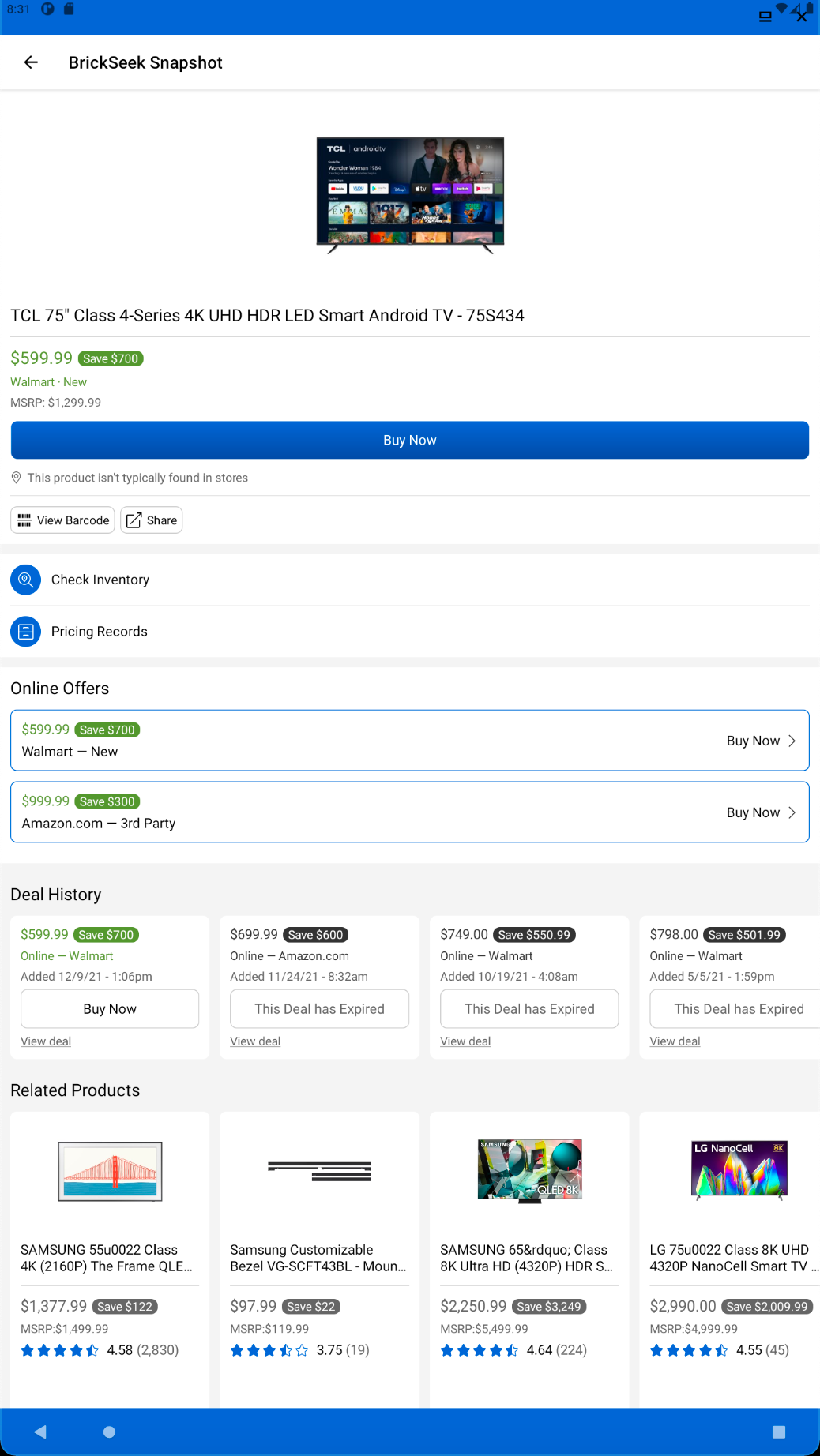Share this product

[152, 520]
